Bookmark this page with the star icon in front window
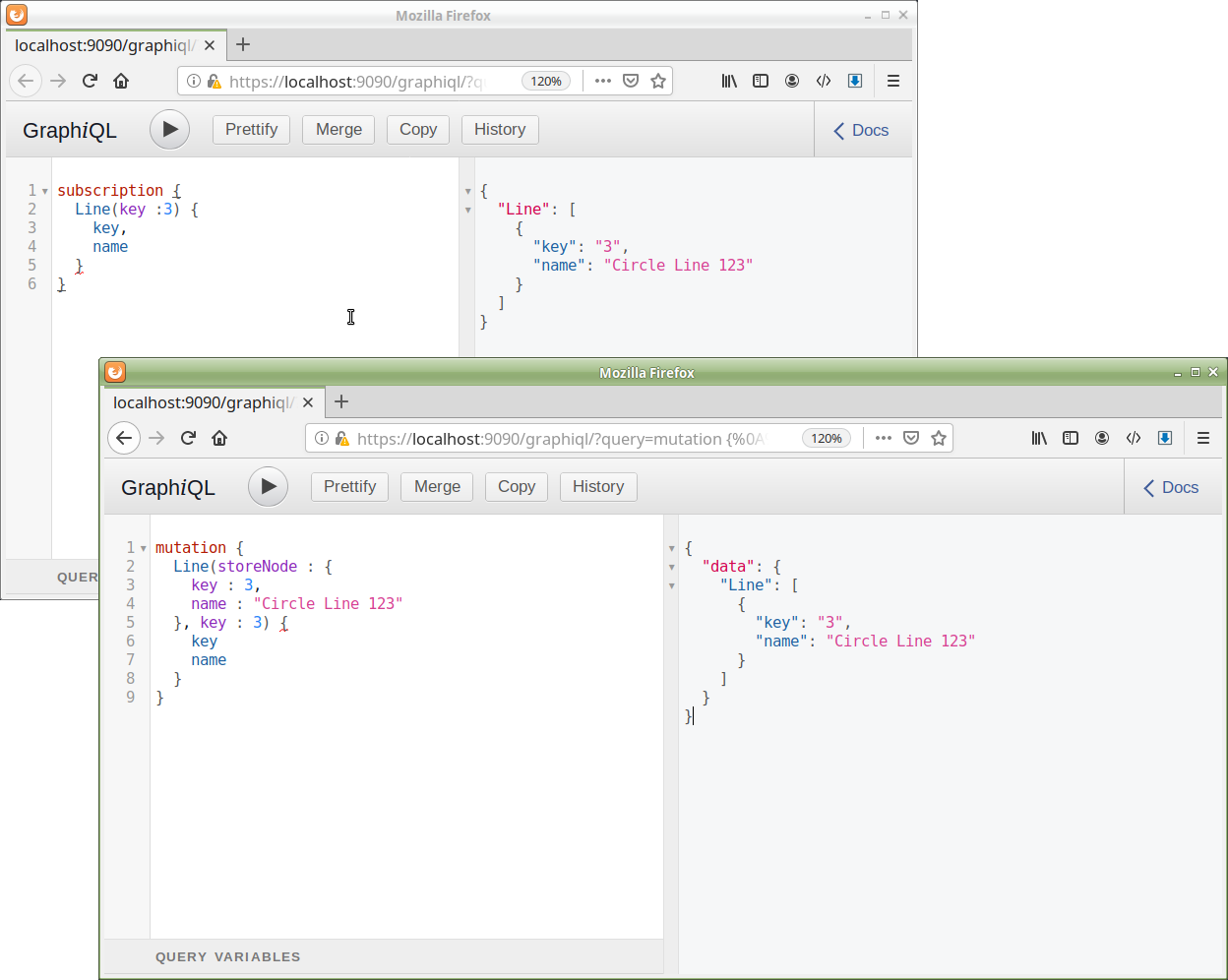The image size is (1228, 980). (939, 438)
